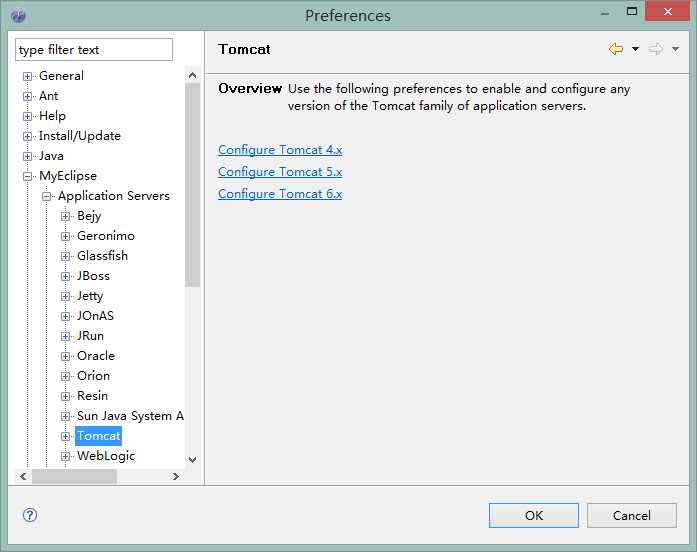
Task: Expand the JBoss server node
Action: coord(65,276)
